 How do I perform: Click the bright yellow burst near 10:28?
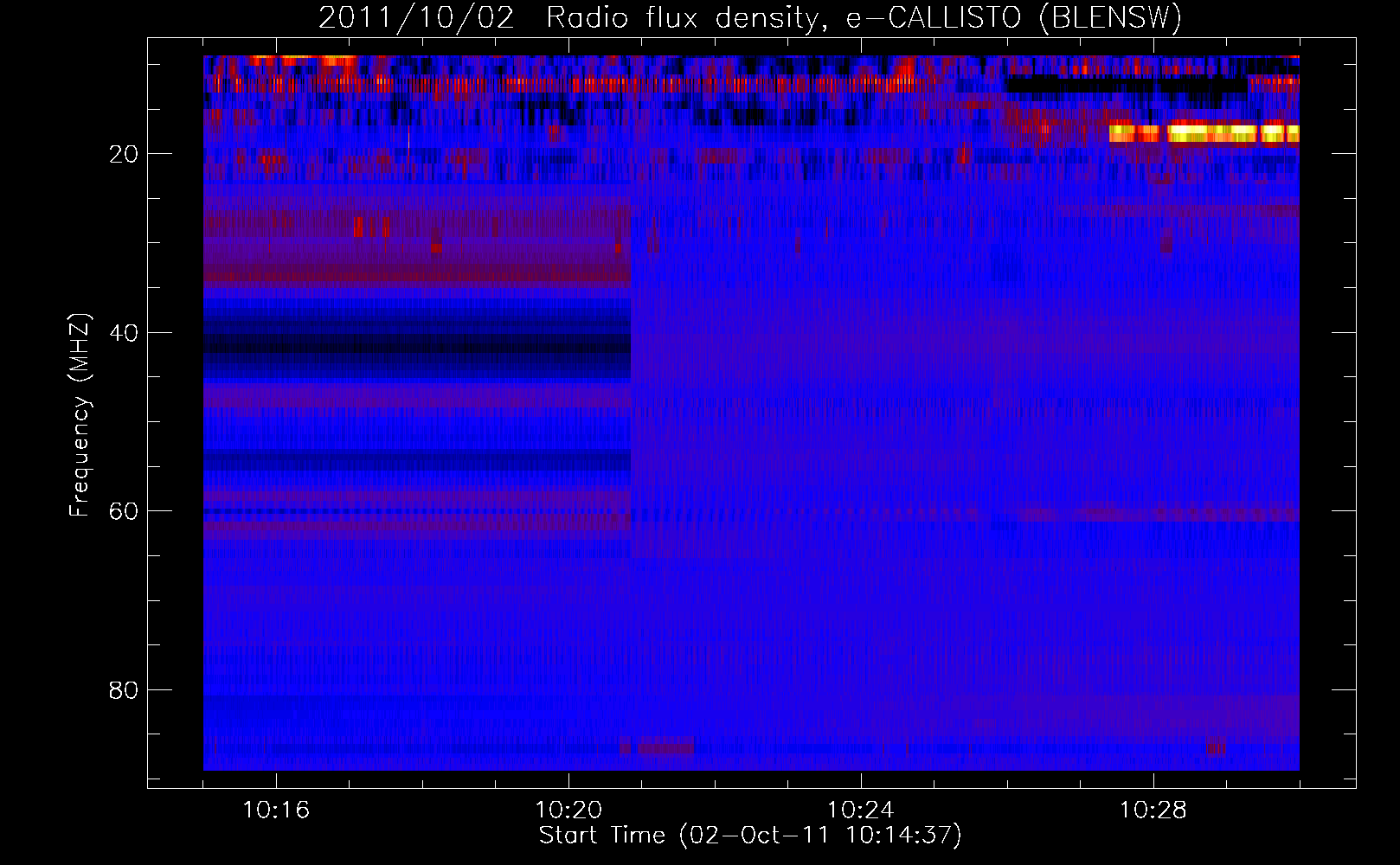point(1204,133)
